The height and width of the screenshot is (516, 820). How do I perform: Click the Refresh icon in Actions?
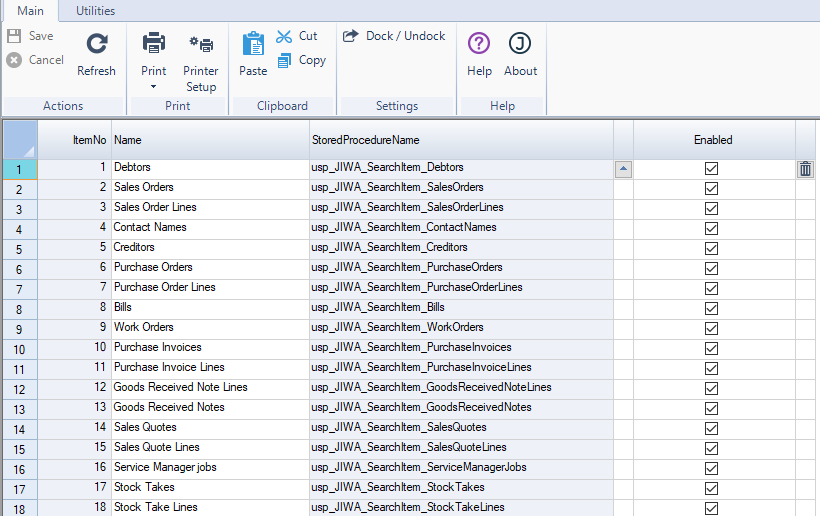(96, 44)
